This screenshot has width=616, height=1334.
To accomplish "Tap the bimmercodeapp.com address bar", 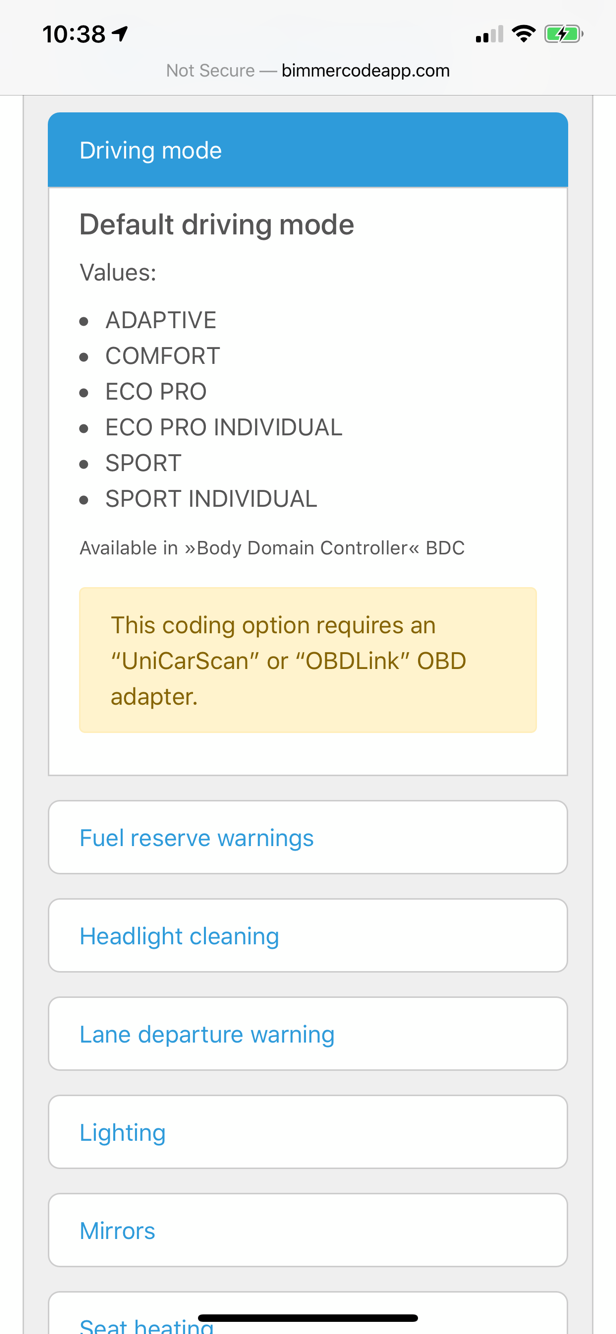I will [x=308, y=70].
